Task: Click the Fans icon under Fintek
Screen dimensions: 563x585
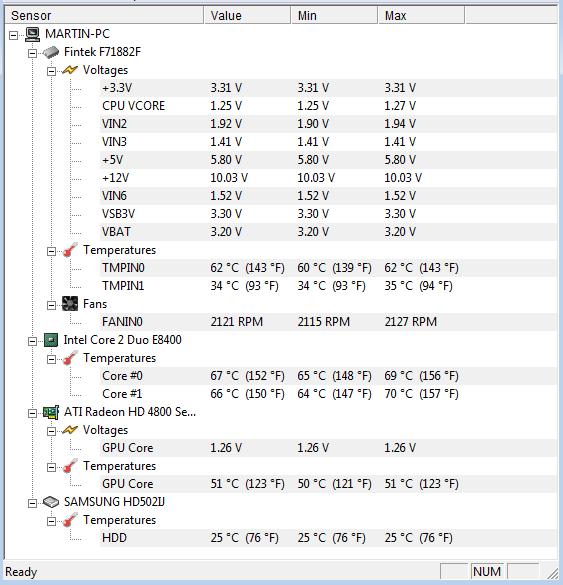Action: [x=70, y=304]
